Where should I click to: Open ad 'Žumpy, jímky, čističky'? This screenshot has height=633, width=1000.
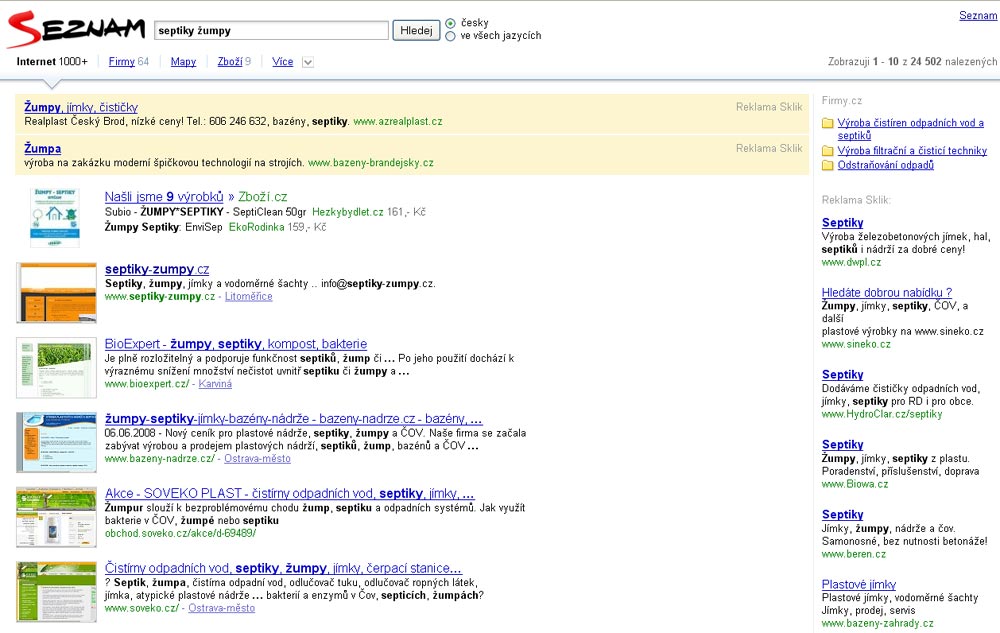click(81, 107)
